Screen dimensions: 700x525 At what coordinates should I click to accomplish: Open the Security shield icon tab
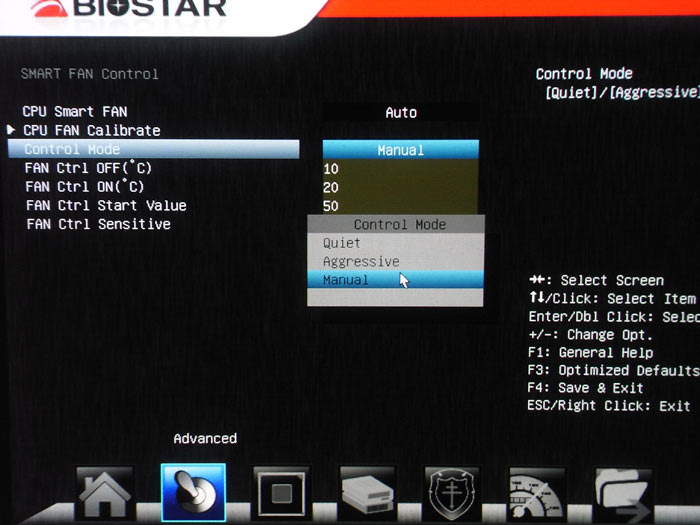(x=452, y=493)
